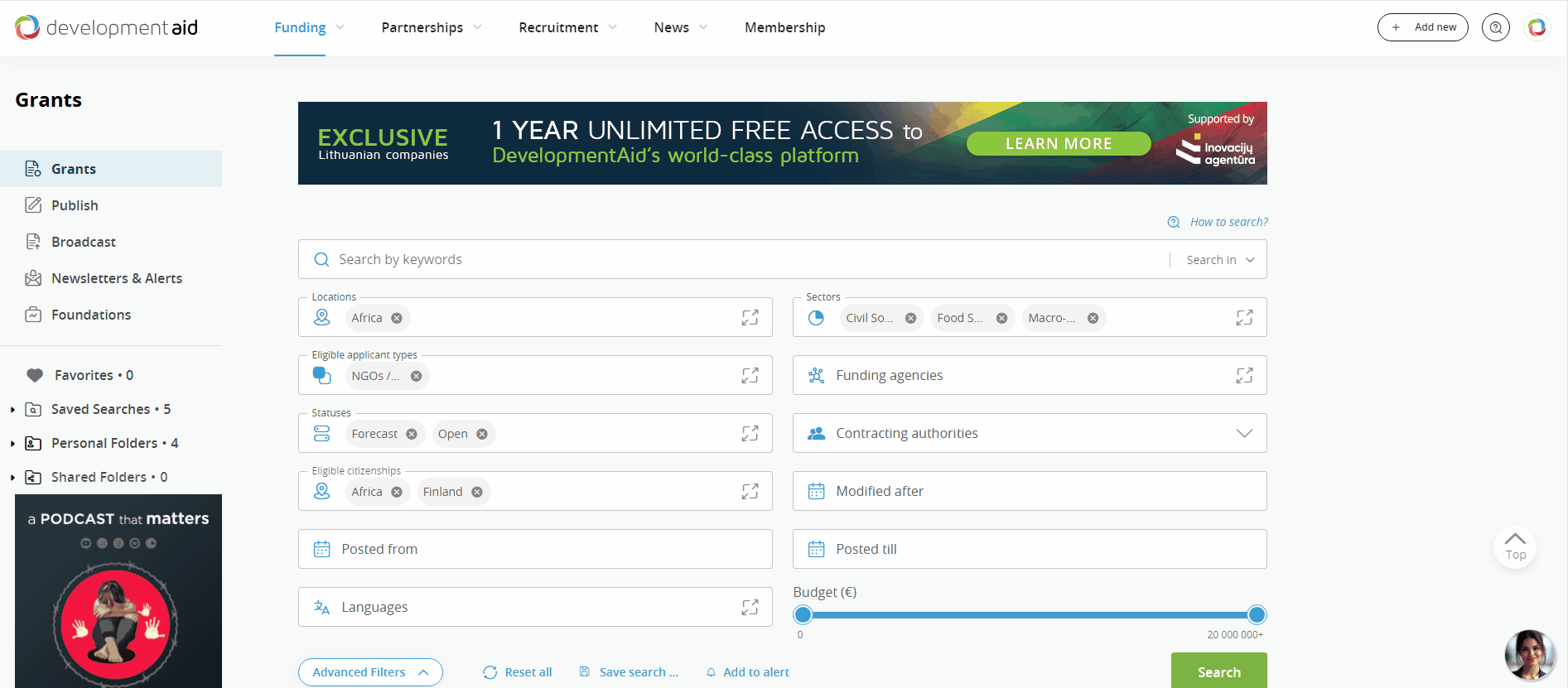Image resolution: width=1568 pixels, height=688 pixels.
Task: Click the green Search button
Action: point(1219,671)
